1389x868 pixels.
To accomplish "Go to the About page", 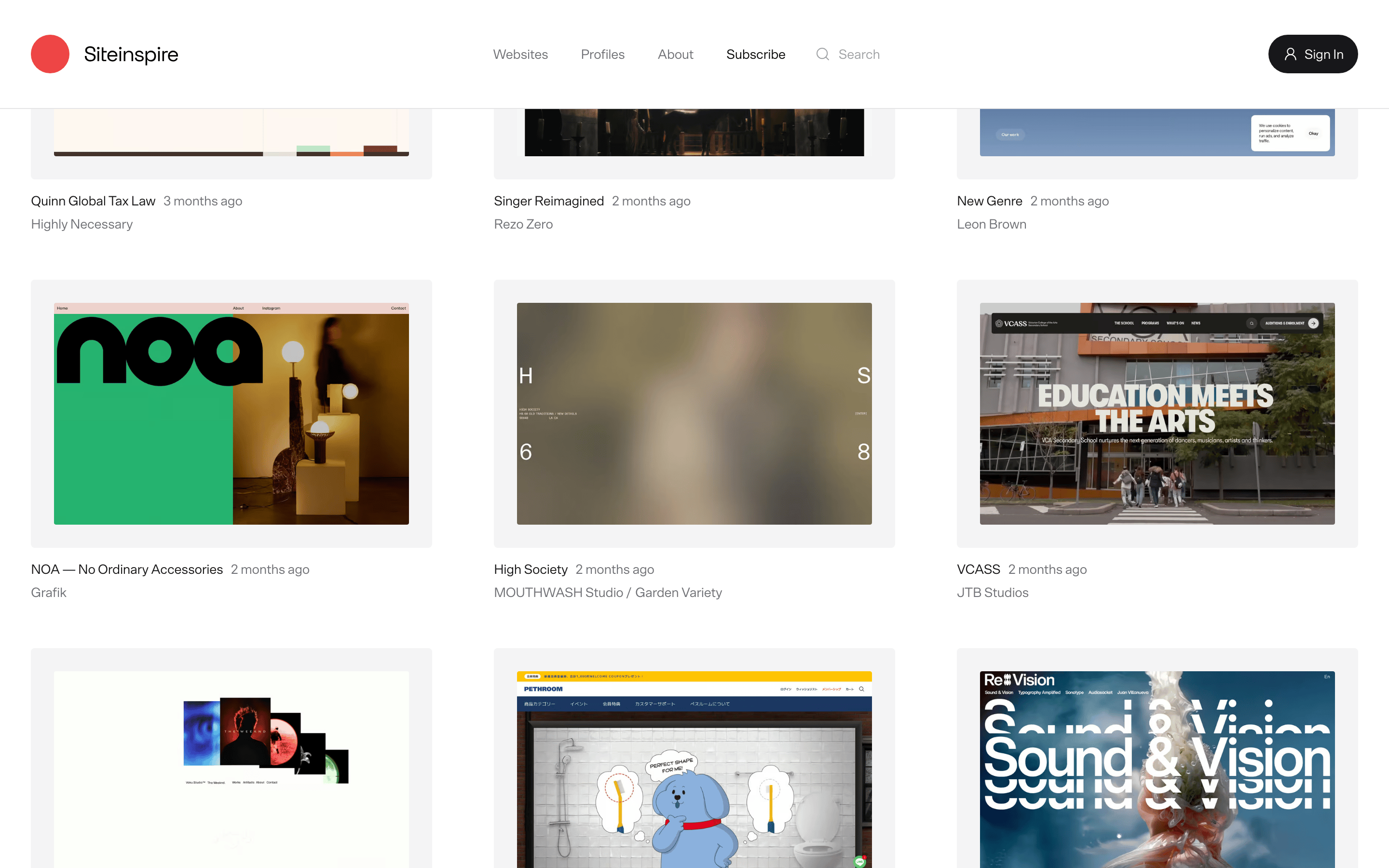I will pyautogui.click(x=676, y=54).
